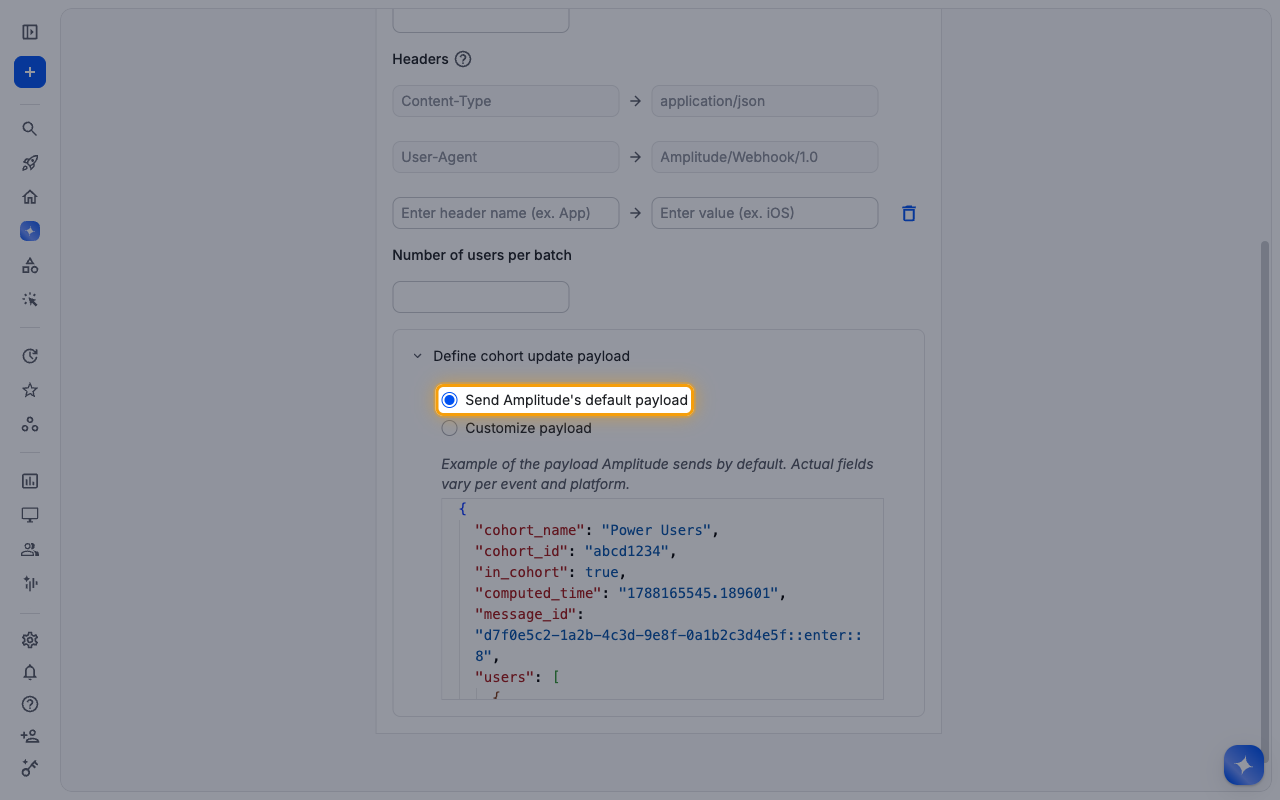Viewport: 1280px width, 800px height.
Task: Click the "1788165545.189601" computed time value
Action: [x=699, y=593]
